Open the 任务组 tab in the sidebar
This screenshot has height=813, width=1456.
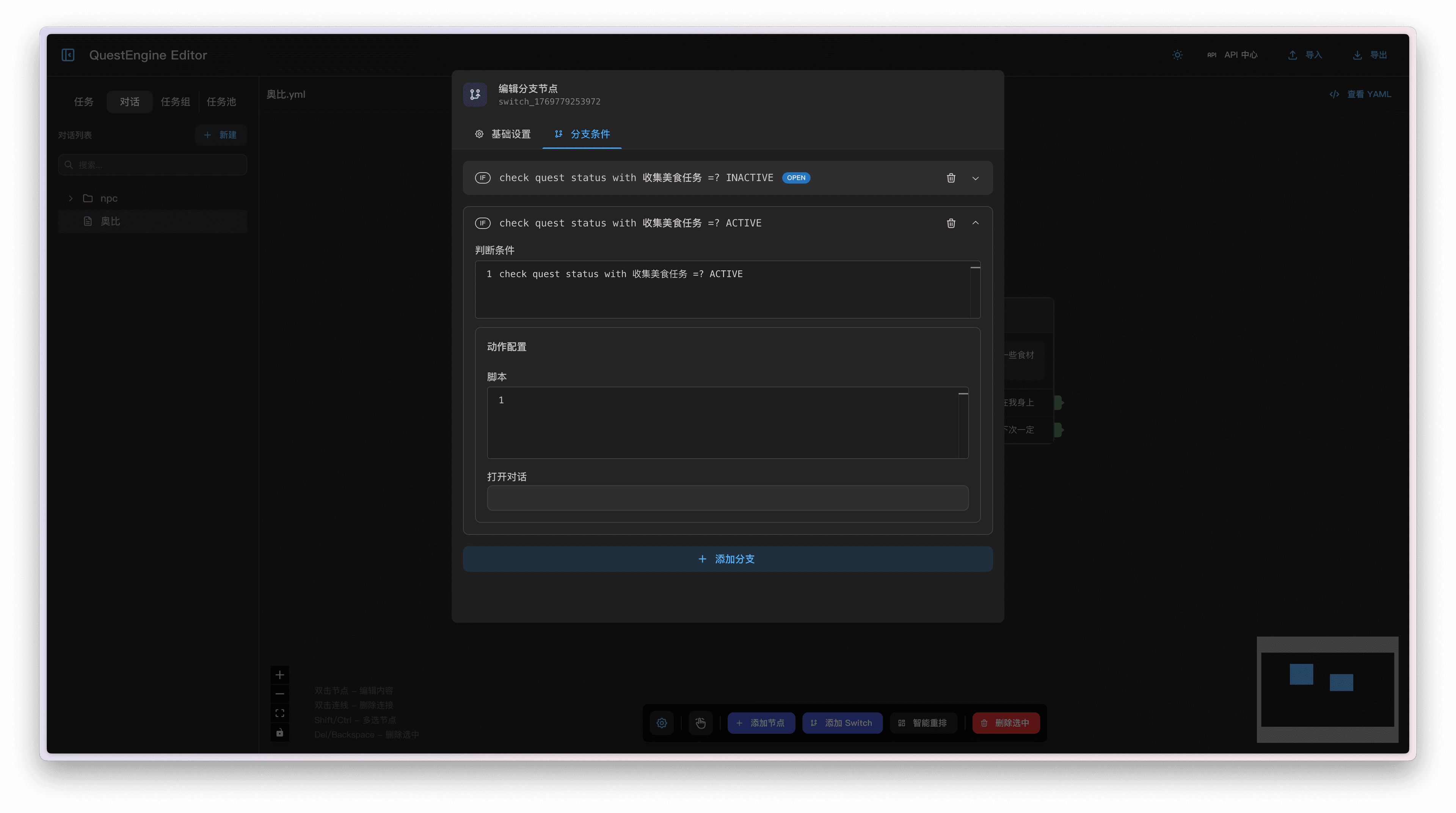[175, 102]
